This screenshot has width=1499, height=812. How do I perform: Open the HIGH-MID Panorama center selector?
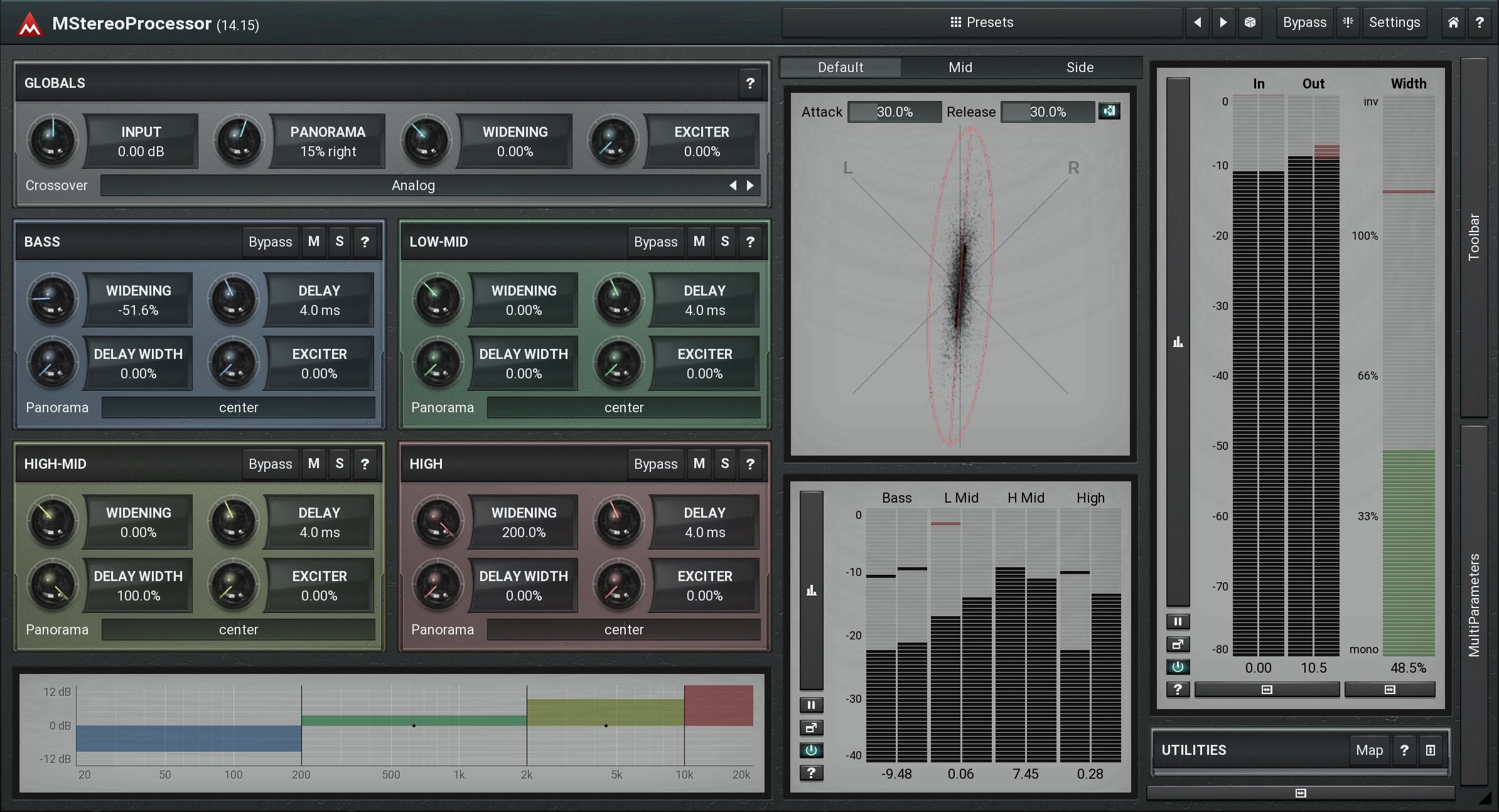click(239, 629)
